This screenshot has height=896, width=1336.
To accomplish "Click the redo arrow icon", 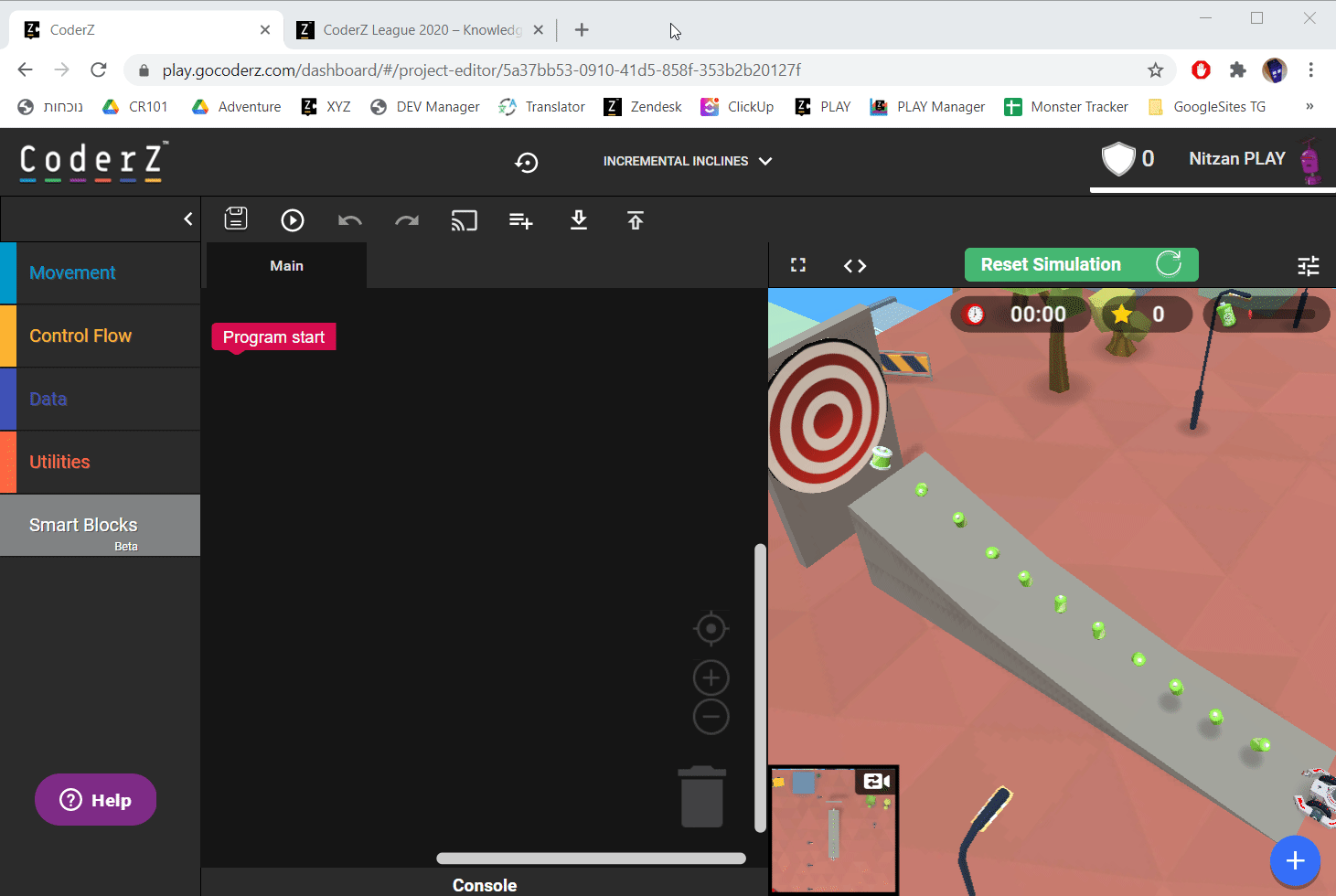I will tap(407, 220).
